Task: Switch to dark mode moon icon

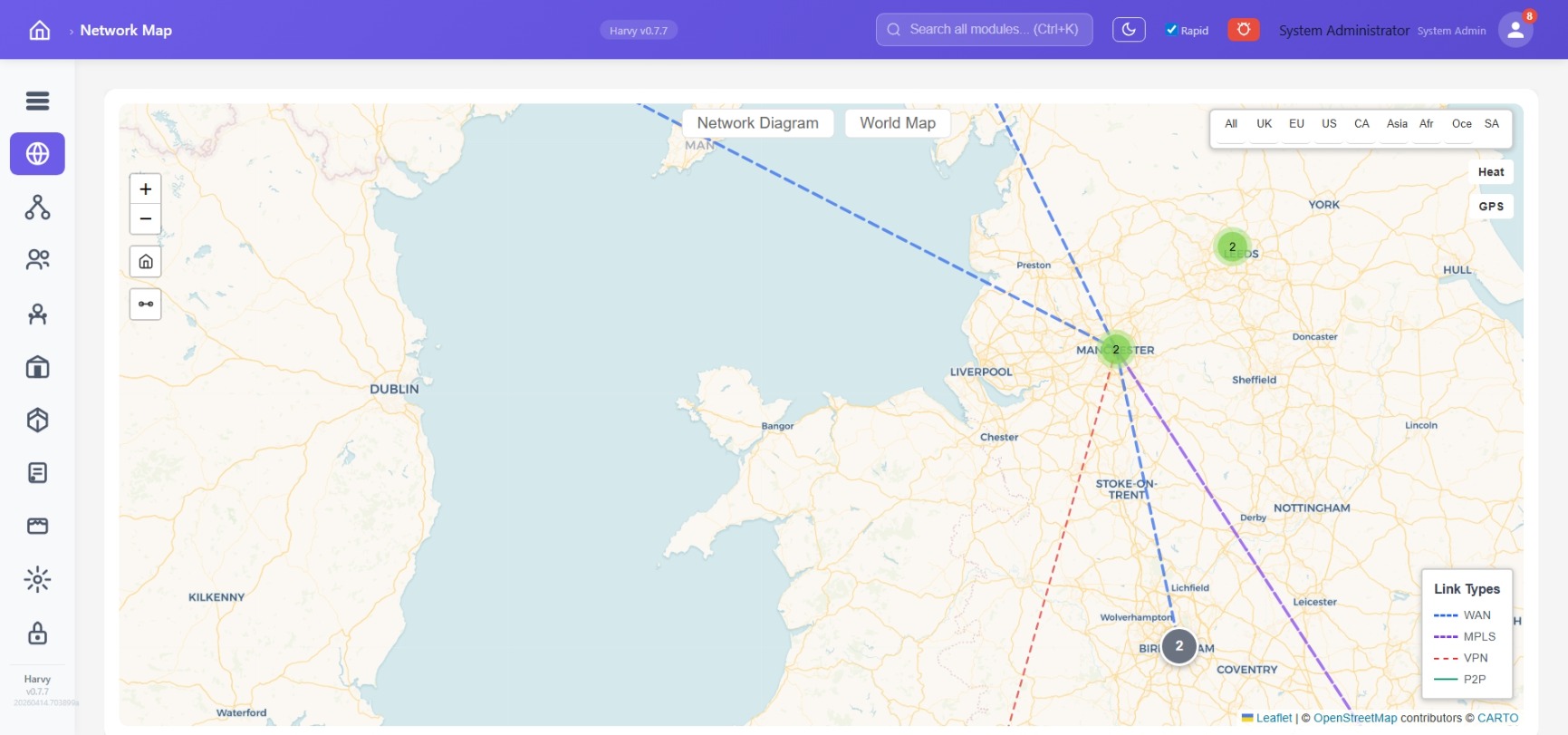Action: pos(1129,30)
